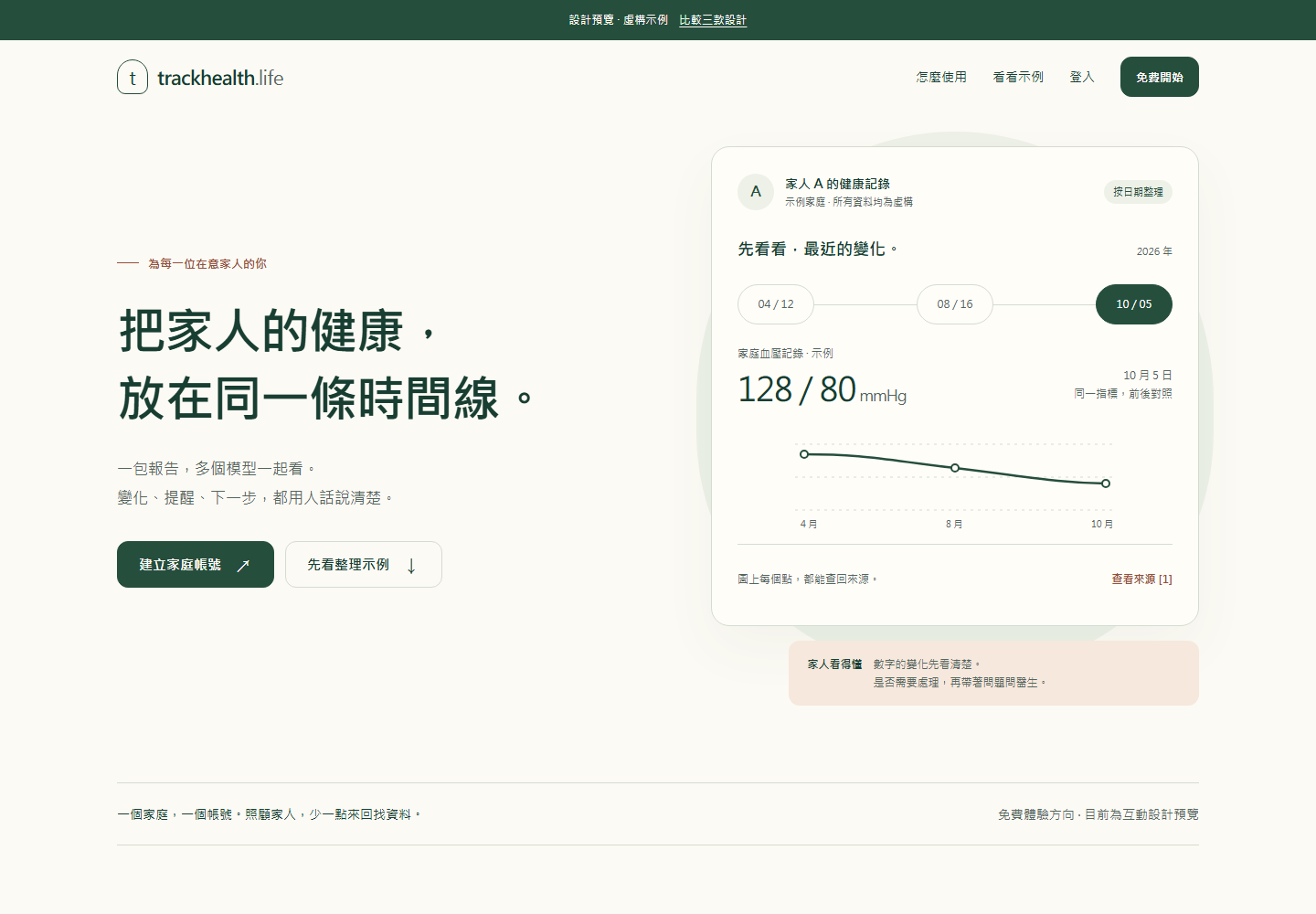Click the text 同一指標，前後對照
1316x914 pixels.
[1123, 394]
